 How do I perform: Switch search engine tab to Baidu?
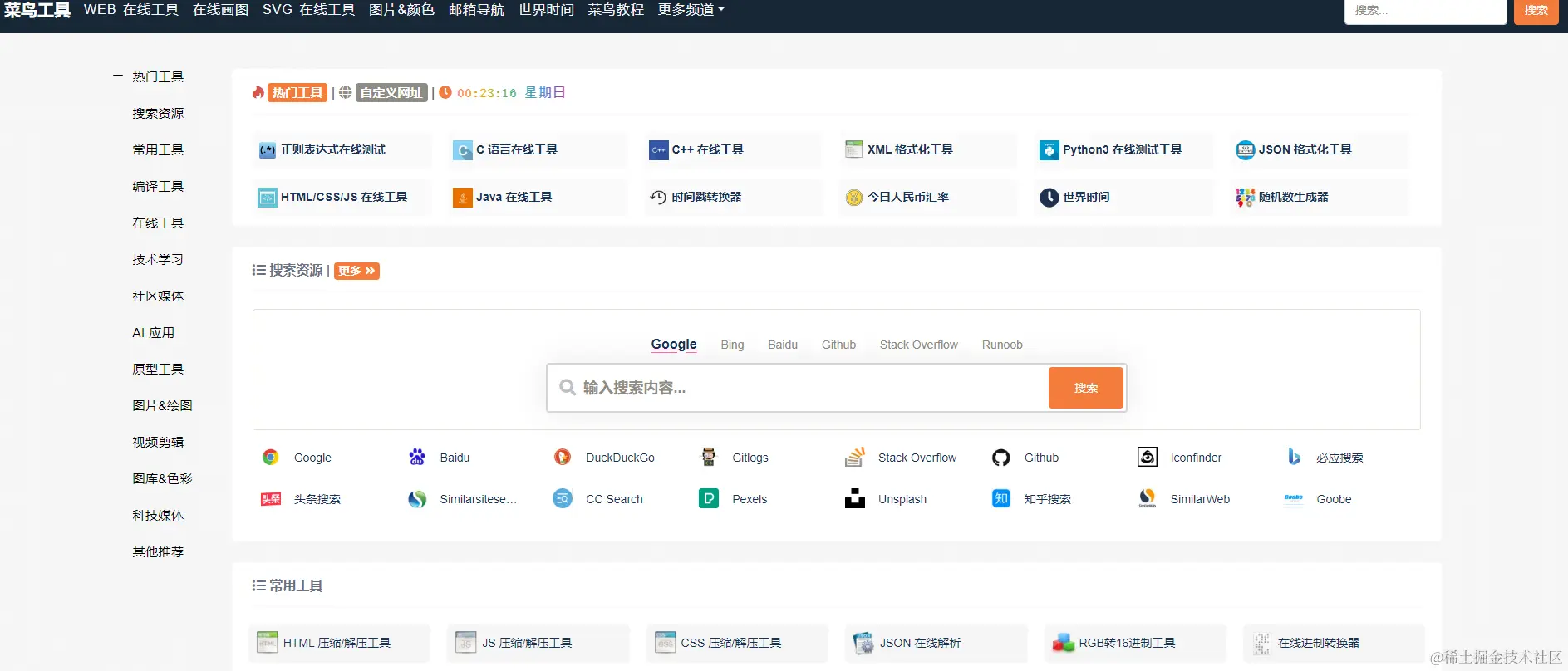783,345
